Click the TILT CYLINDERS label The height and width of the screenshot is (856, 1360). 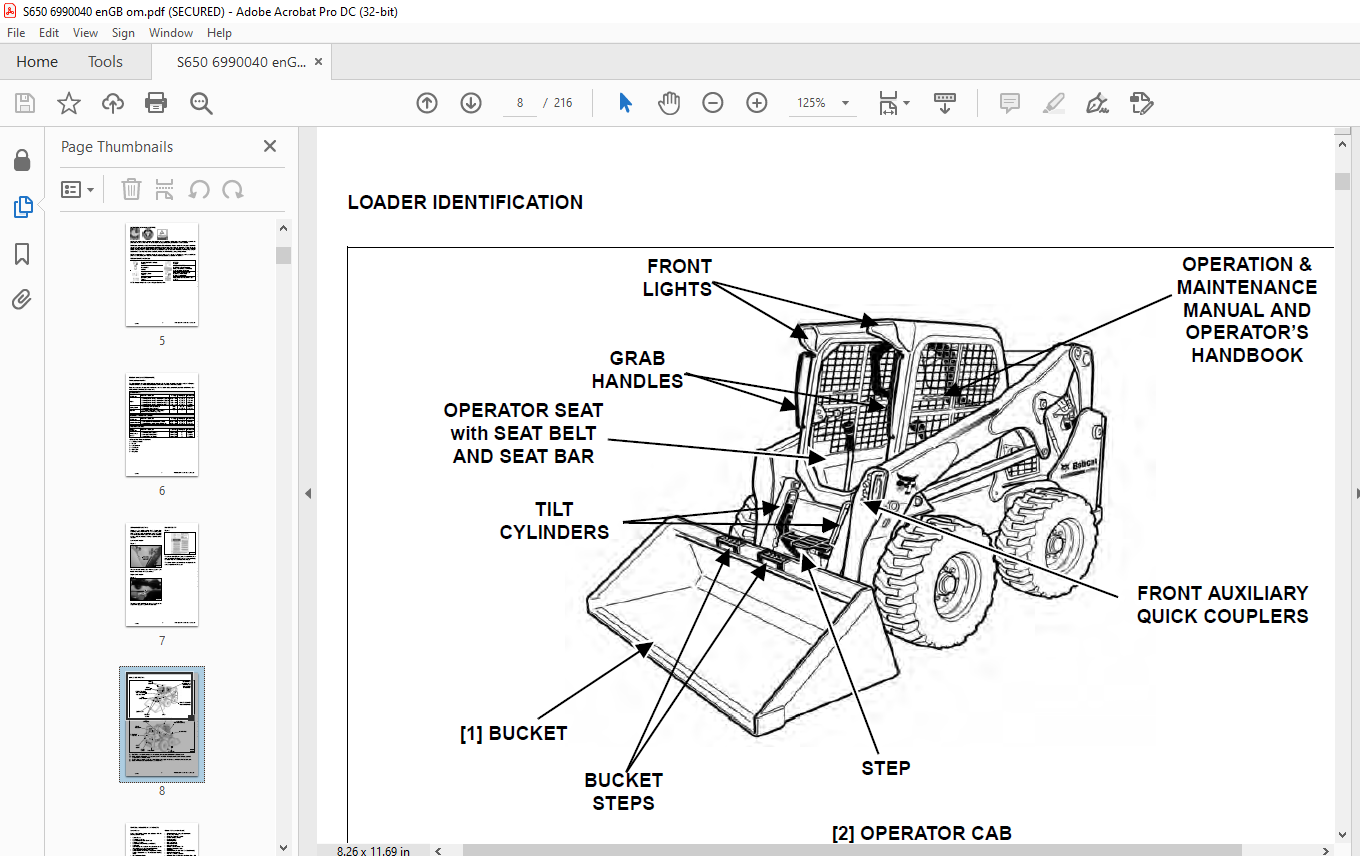[x=554, y=521]
